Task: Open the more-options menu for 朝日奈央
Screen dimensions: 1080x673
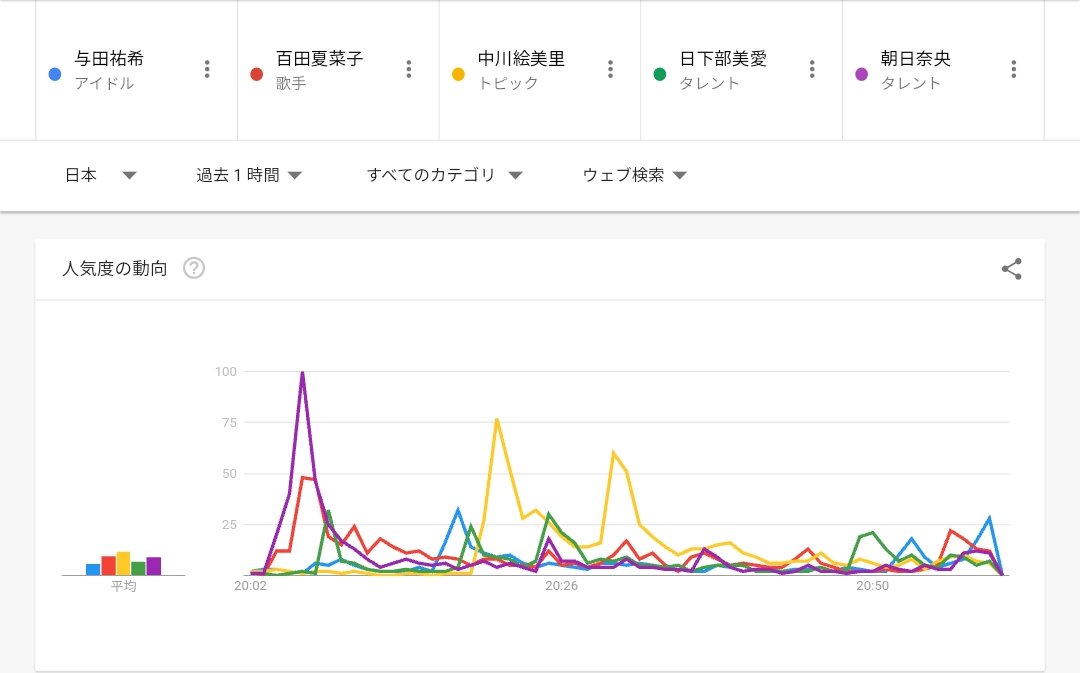Action: click(1013, 69)
